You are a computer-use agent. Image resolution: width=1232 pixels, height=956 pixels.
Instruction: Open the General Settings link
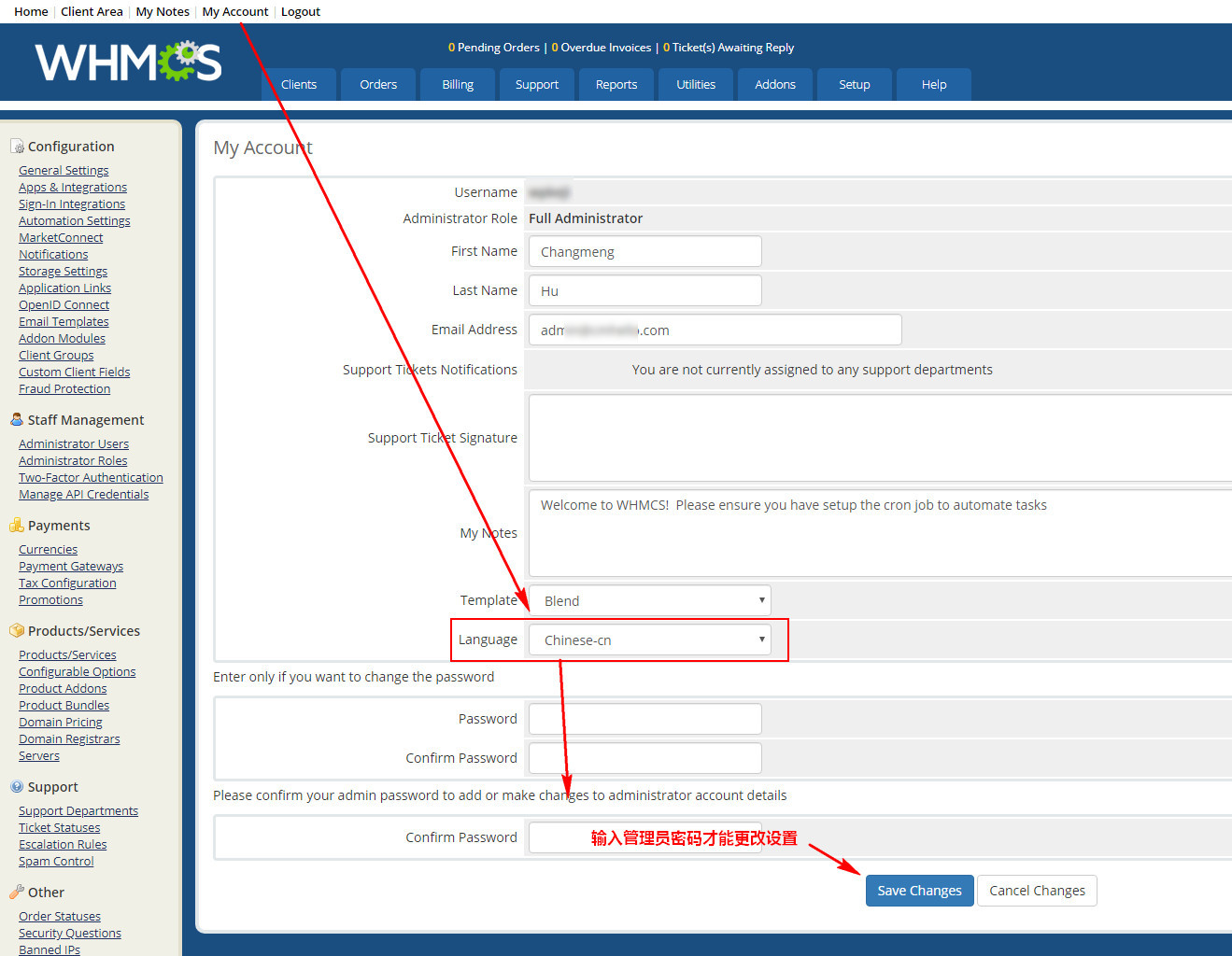point(64,171)
